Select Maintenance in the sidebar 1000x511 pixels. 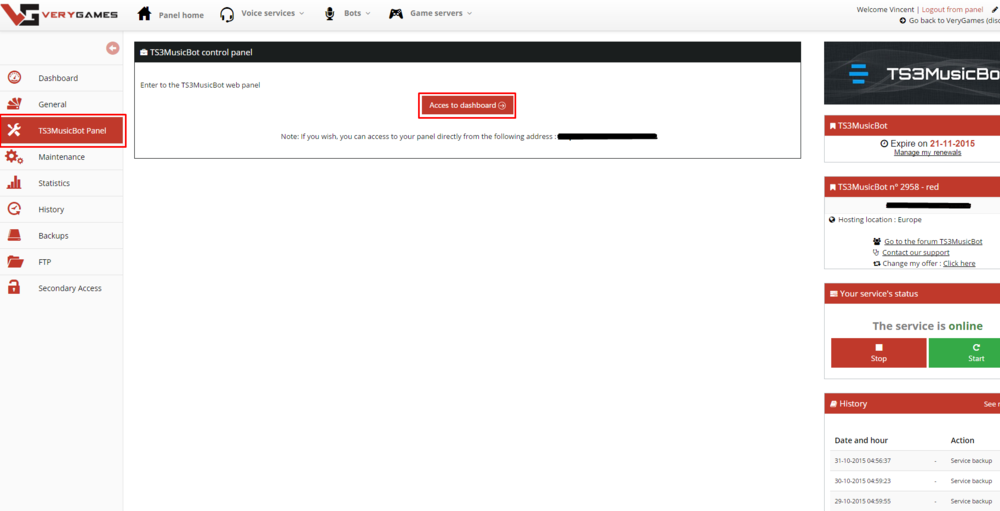tap(61, 157)
